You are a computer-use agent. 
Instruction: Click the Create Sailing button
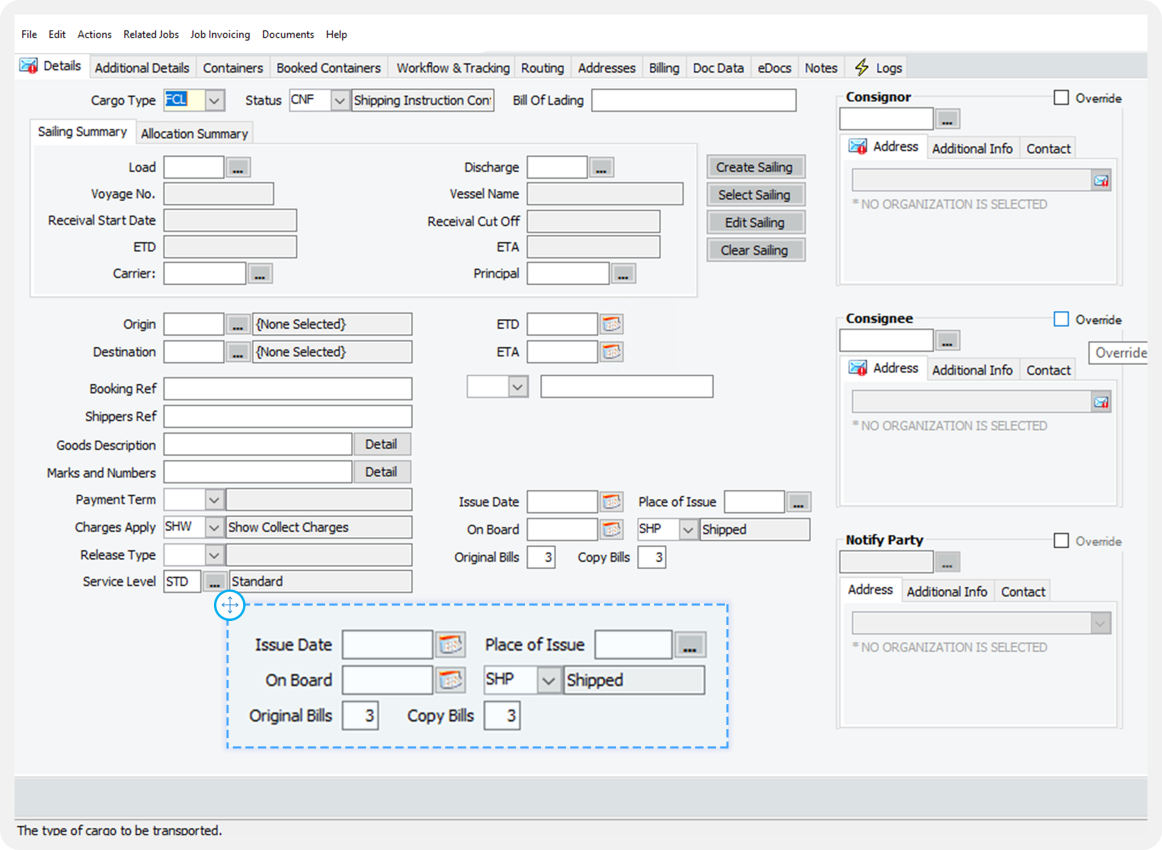pyautogui.click(x=755, y=167)
